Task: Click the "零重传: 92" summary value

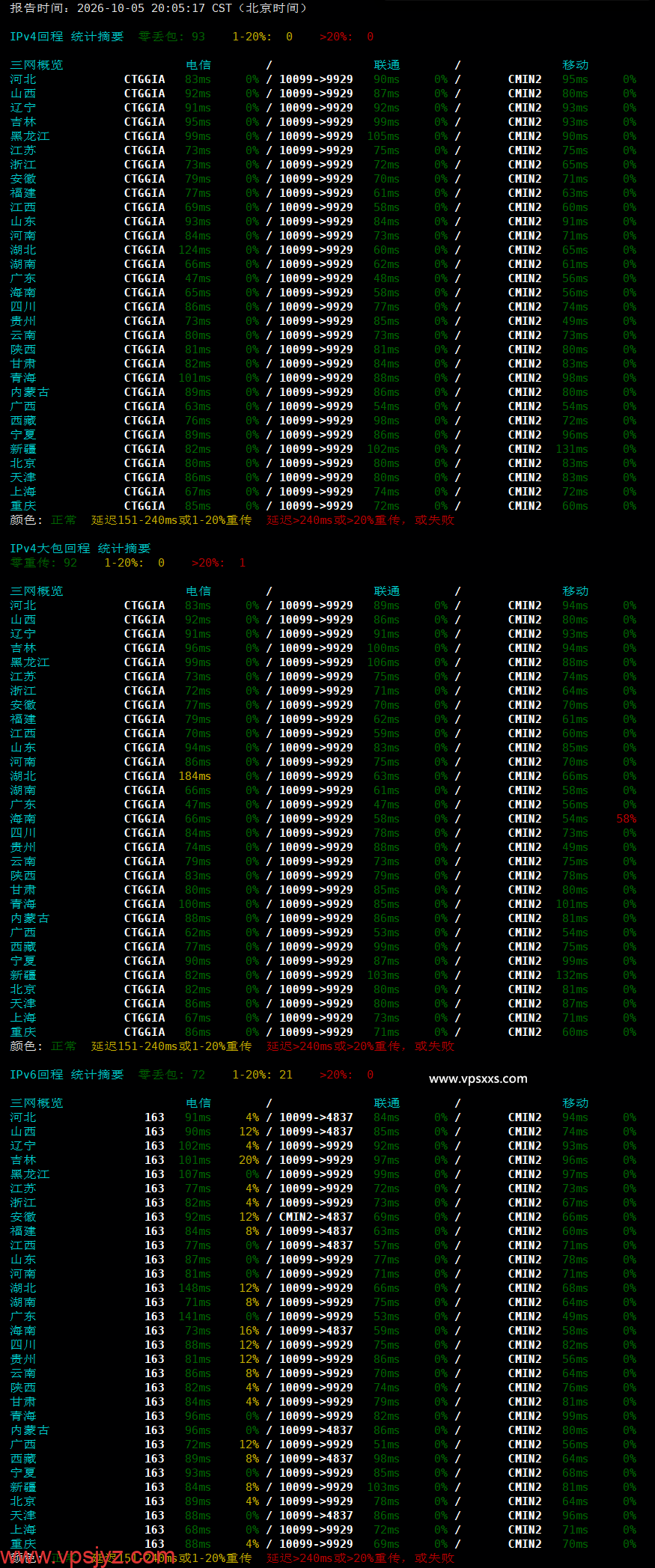Action: coord(43,563)
